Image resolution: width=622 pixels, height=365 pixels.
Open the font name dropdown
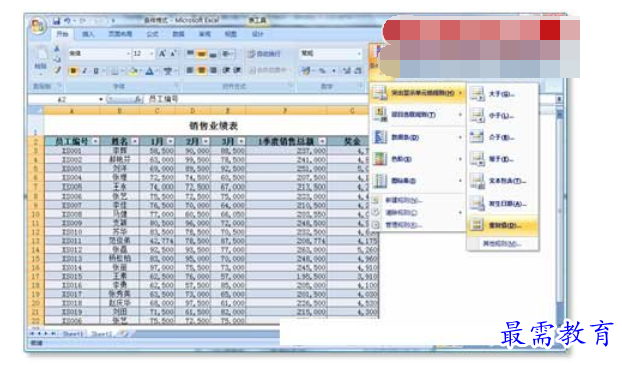(x=128, y=53)
